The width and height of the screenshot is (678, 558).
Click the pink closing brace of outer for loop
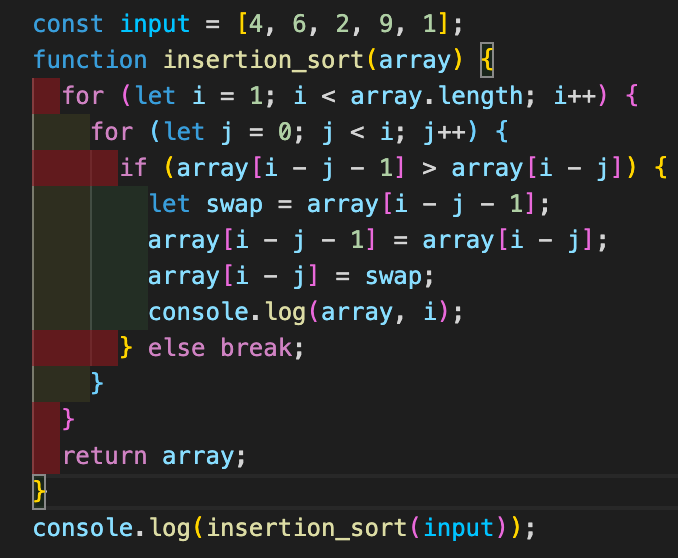[x=68, y=419]
